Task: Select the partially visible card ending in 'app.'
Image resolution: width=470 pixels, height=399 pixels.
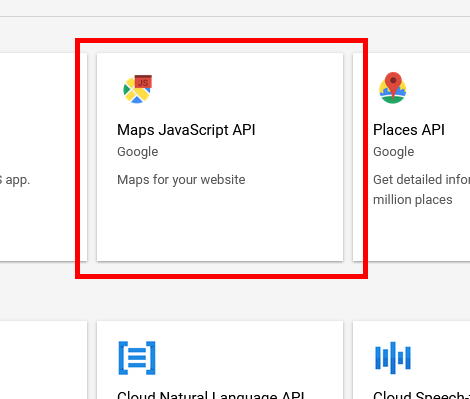Action: pos(43,157)
